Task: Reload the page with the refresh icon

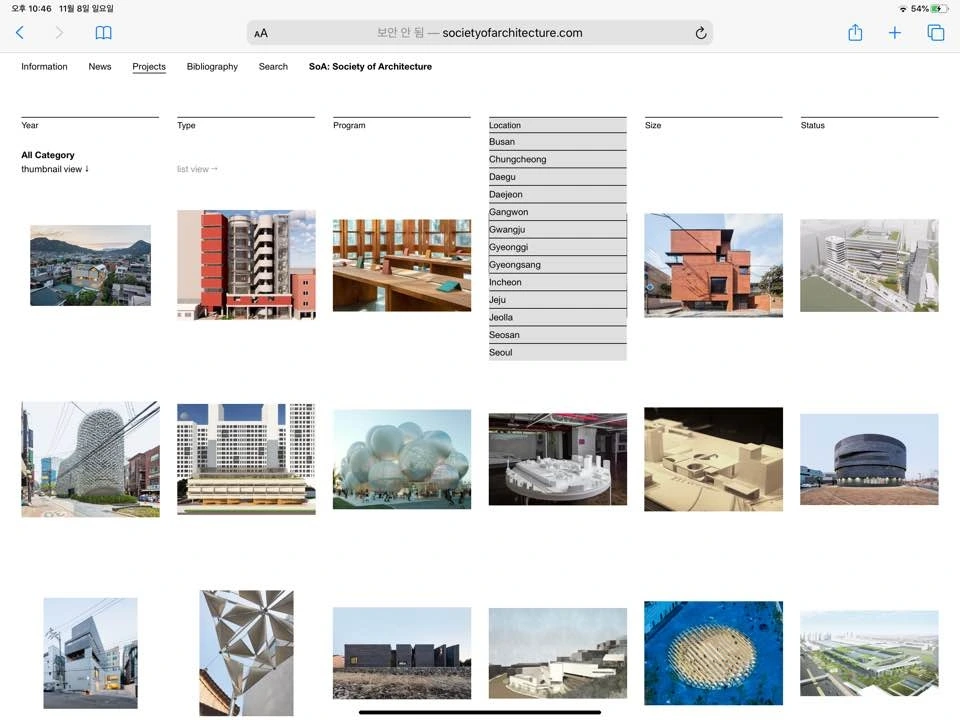Action: pos(700,33)
